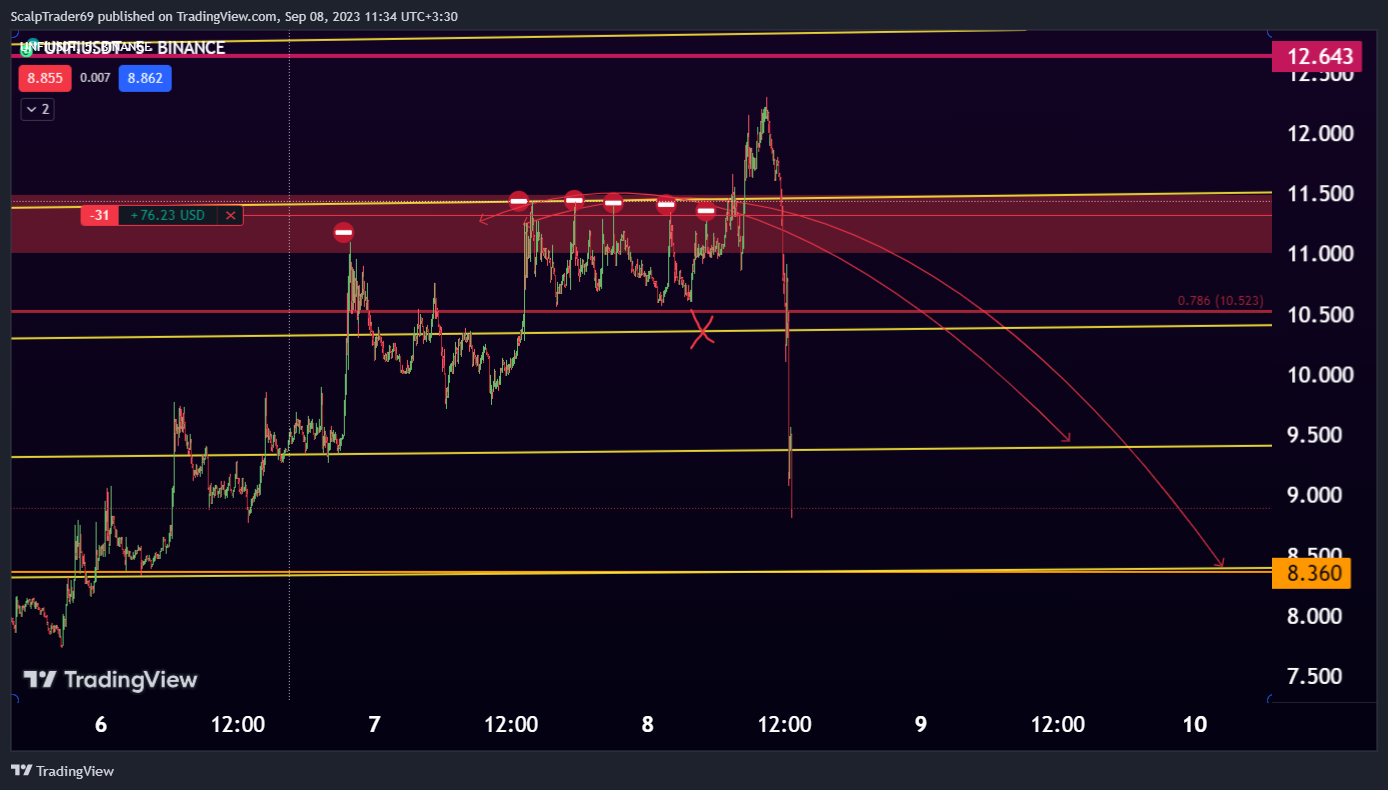Image resolution: width=1388 pixels, height=790 pixels.
Task: Click date label 6 on the time axis
Action: pyautogui.click(x=101, y=724)
